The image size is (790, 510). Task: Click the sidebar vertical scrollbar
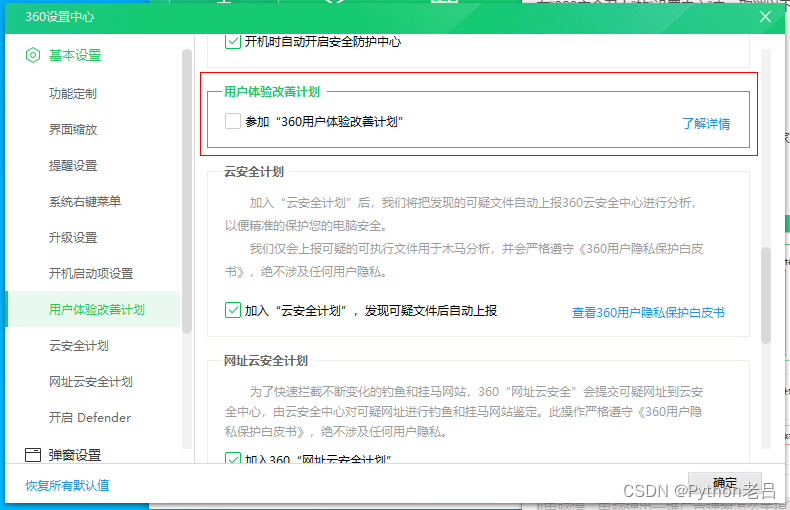(x=187, y=192)
